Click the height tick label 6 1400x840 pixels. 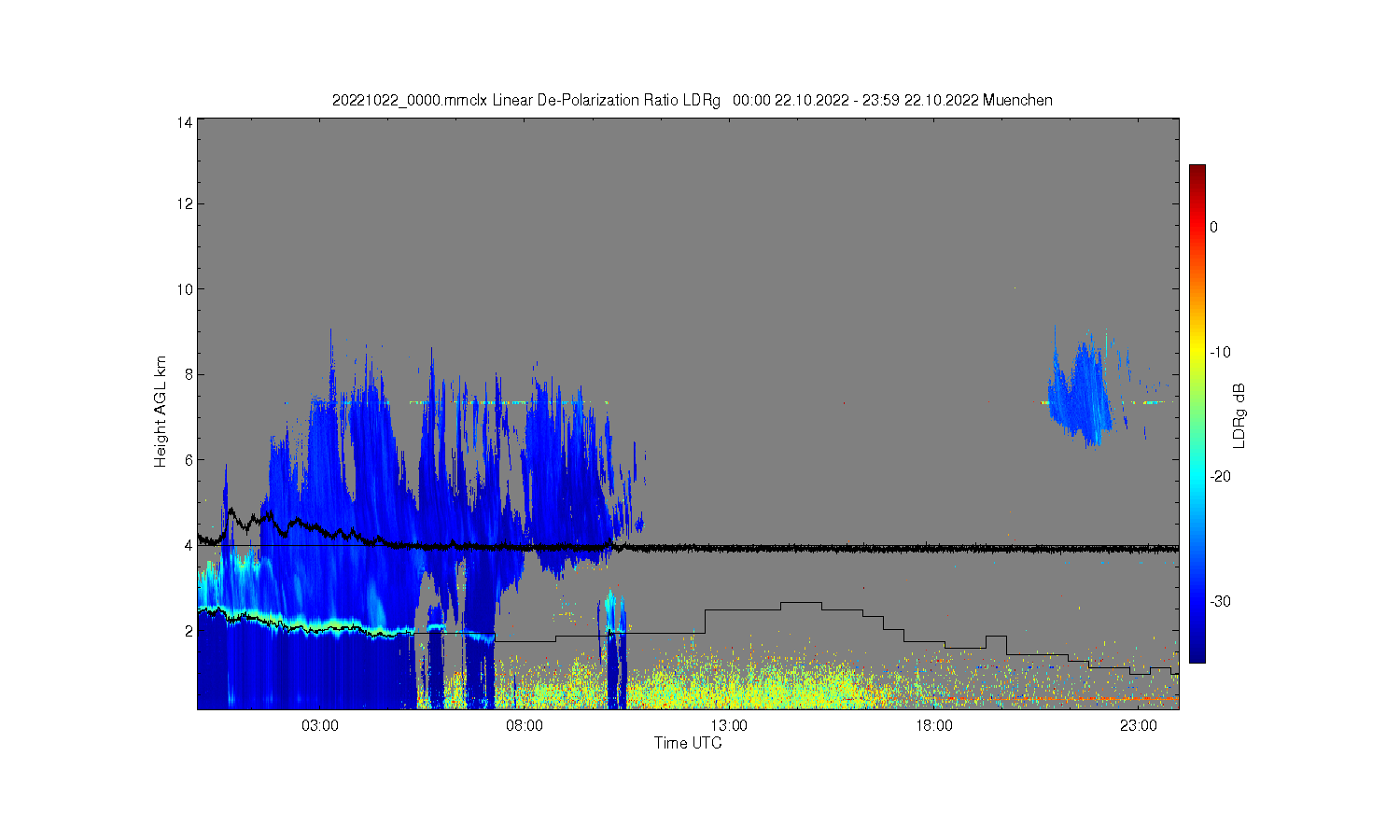pyautogui.click(x=189, y=460)
